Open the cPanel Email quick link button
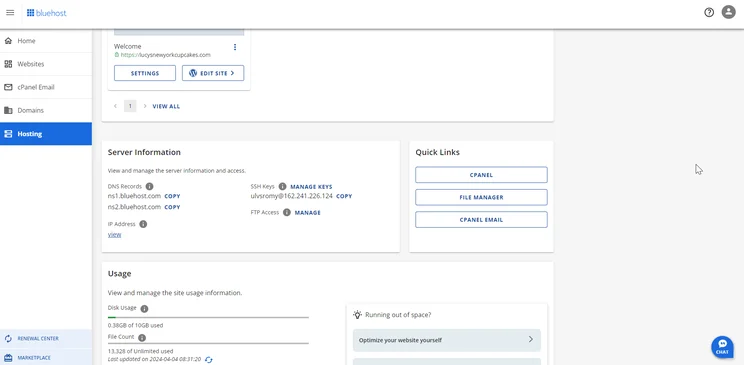Viewport: 744px width, 365px height. point(481,220)
